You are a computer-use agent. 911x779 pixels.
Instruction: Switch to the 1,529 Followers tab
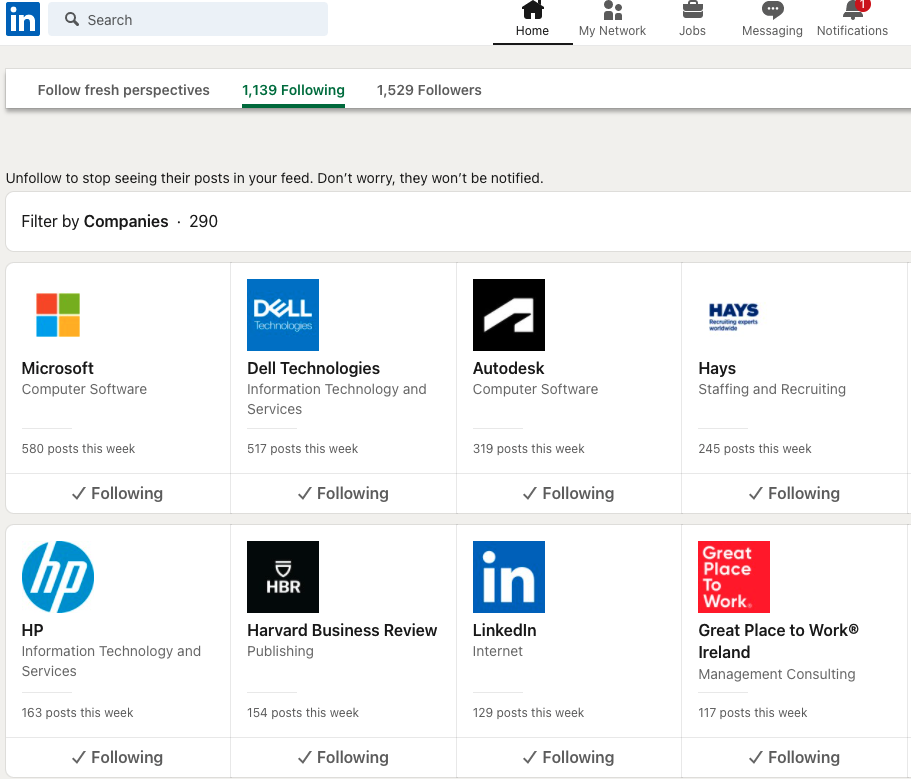click(429, 90)
